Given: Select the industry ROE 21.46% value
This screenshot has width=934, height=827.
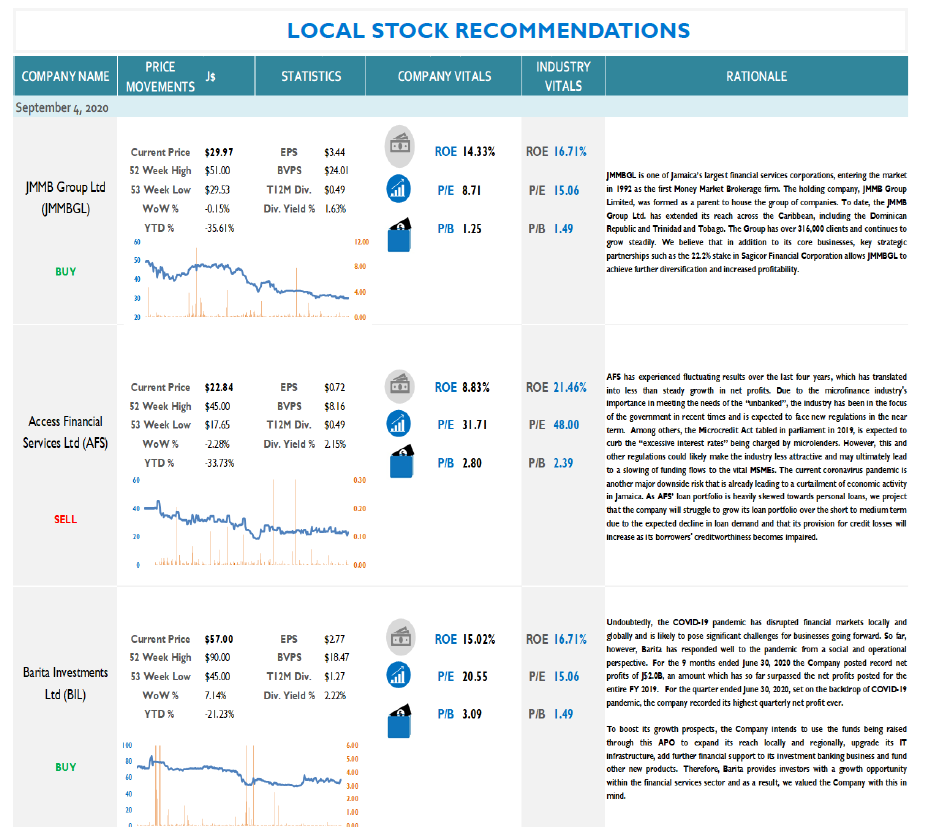Looking at the screenshot, I should 570,387.
